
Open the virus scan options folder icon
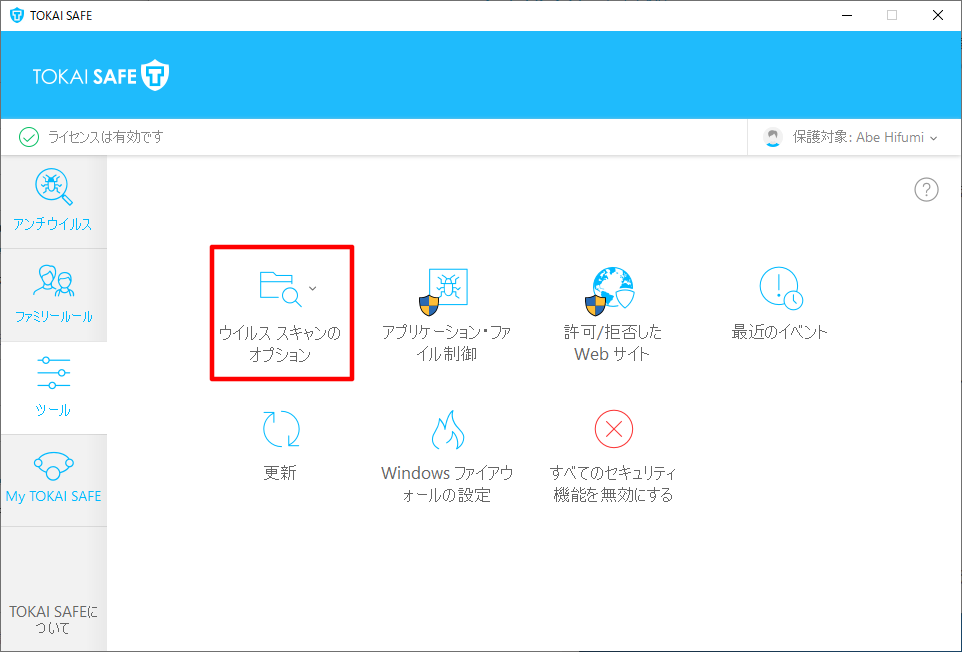(x=279, y=287)
